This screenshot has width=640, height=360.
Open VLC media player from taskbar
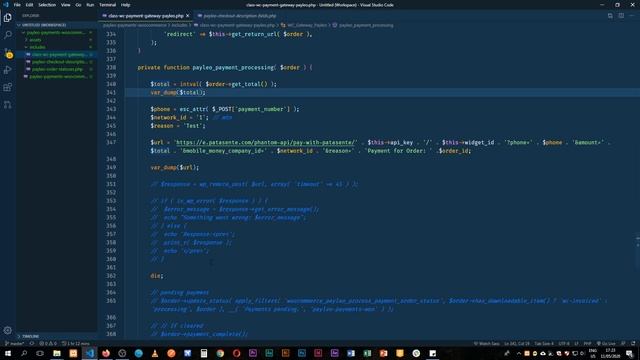pyautogui.click(x=155, y=353)
